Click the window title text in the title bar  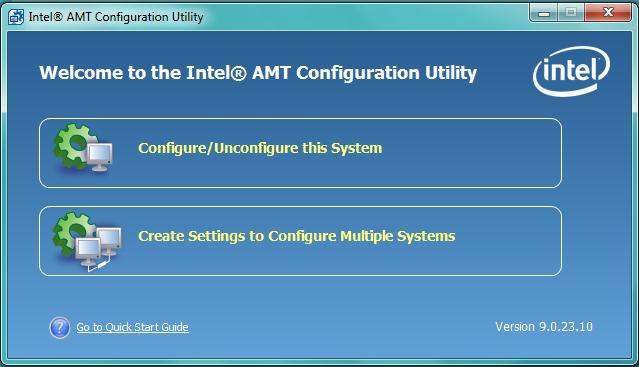[116, 17]
